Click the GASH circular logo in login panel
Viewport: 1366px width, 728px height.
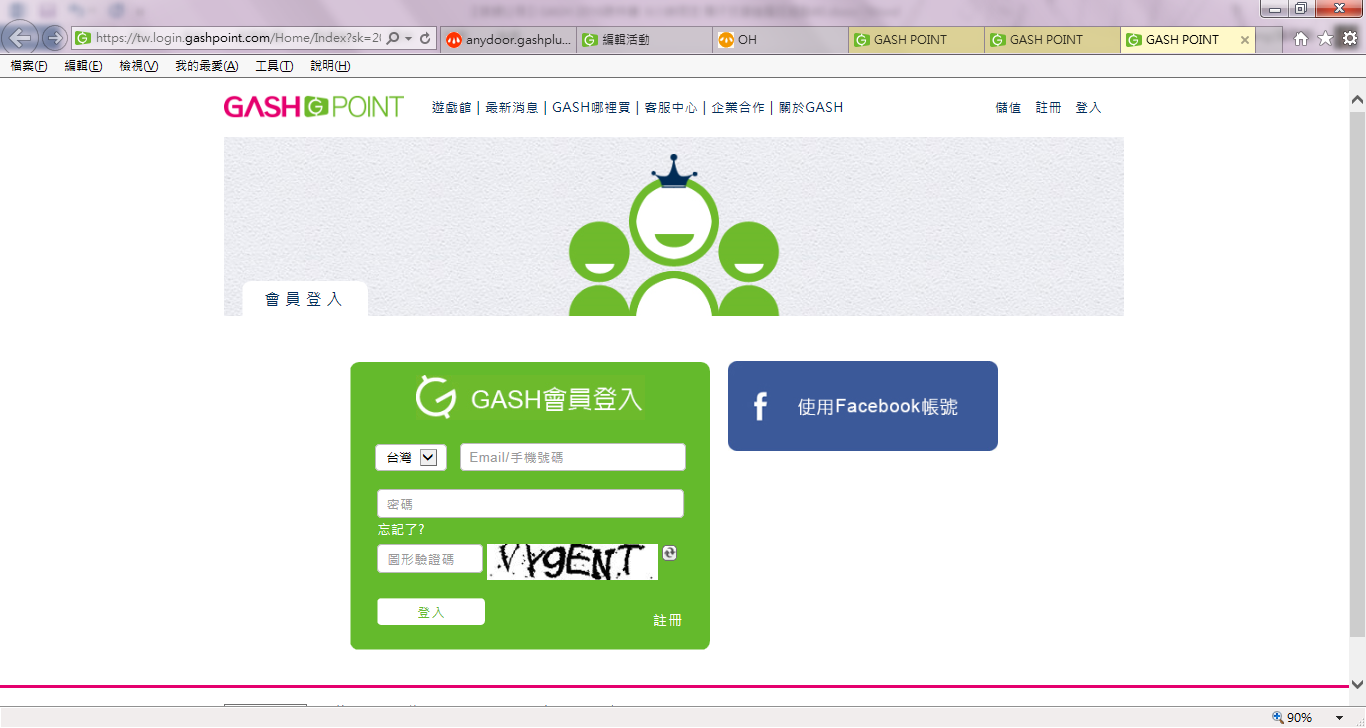point(436,397)
